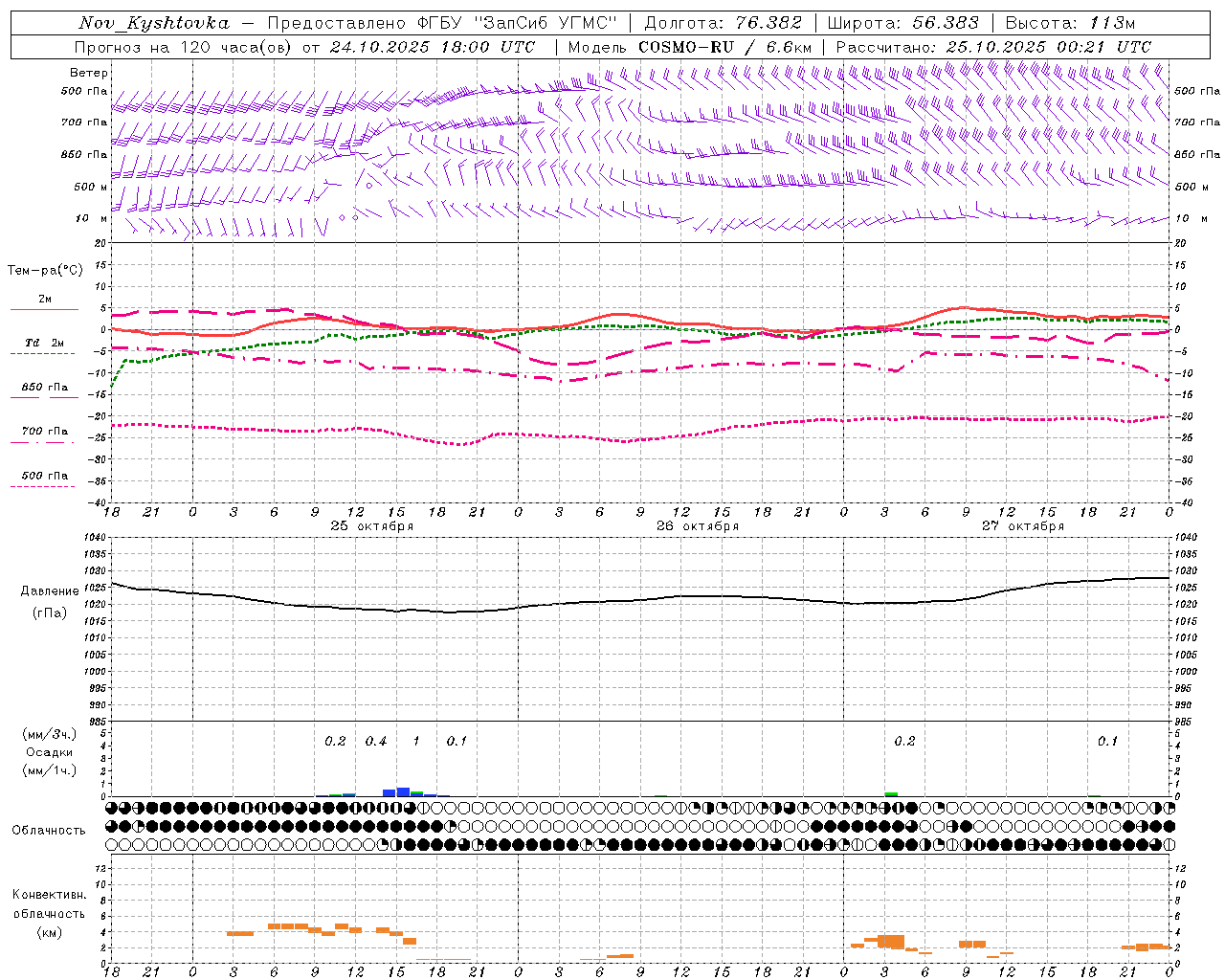This screenshot has width=1225, height=980.
Task: Select the Долгота: 76.382 header field
Action: 724,23
